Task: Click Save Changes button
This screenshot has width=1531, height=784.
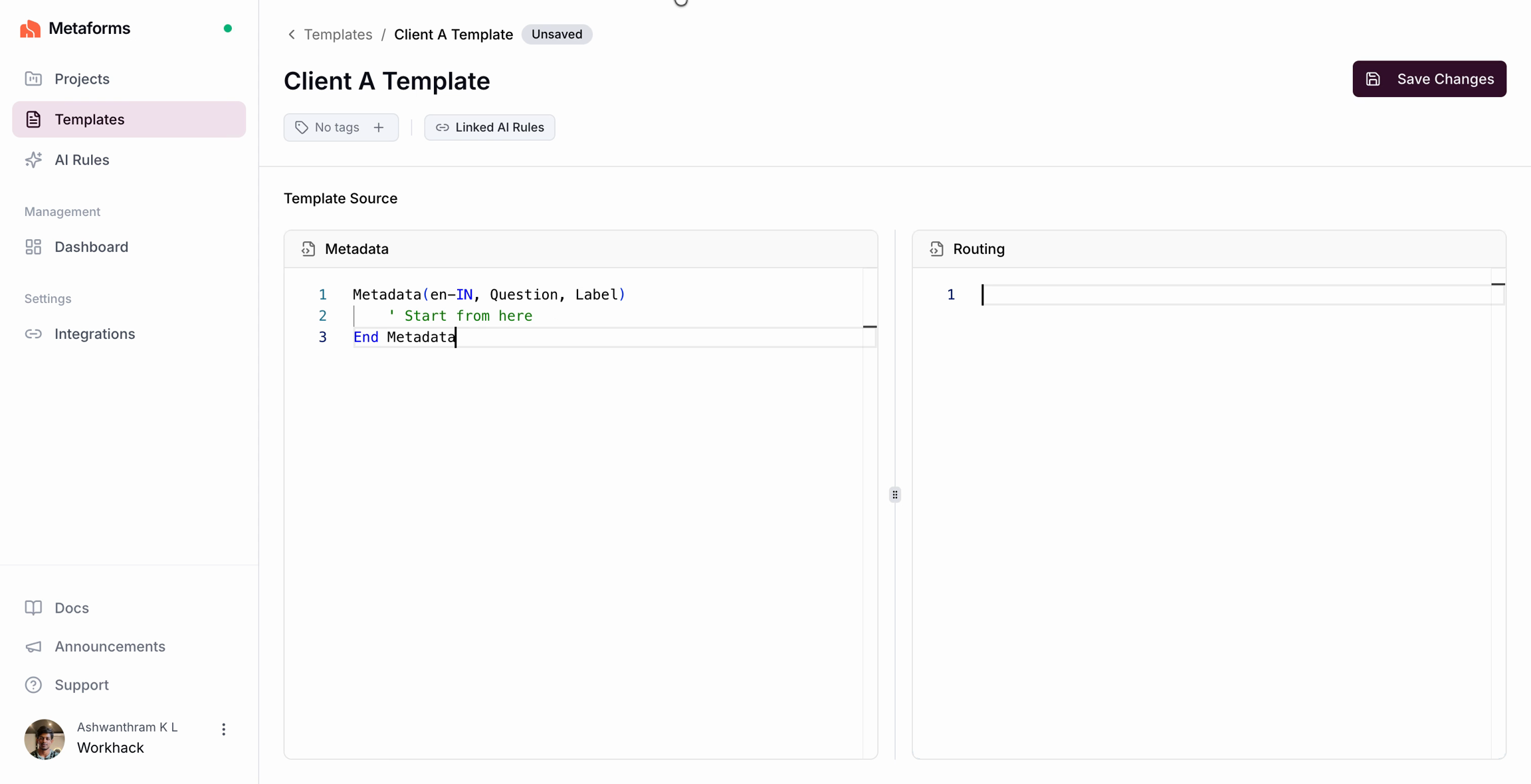Action: (1429, 79)
